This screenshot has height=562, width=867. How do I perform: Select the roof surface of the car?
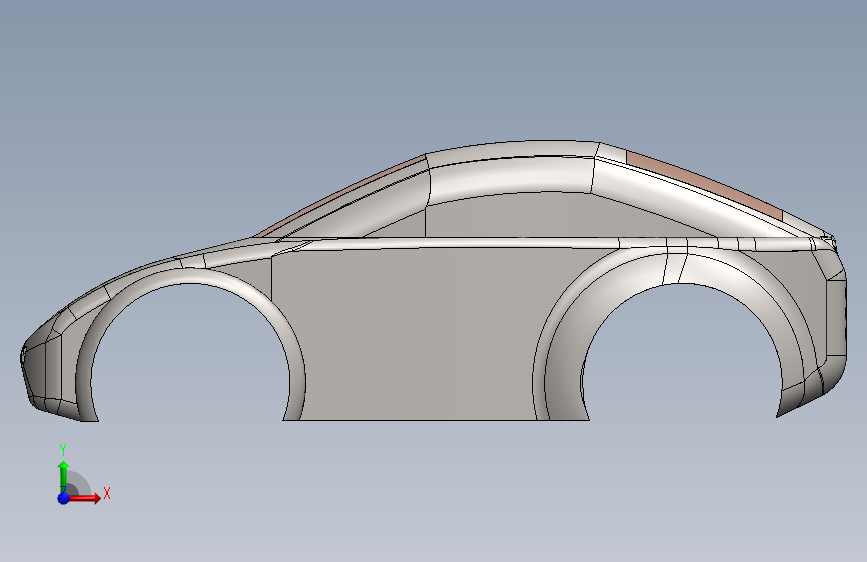(511, 148)
